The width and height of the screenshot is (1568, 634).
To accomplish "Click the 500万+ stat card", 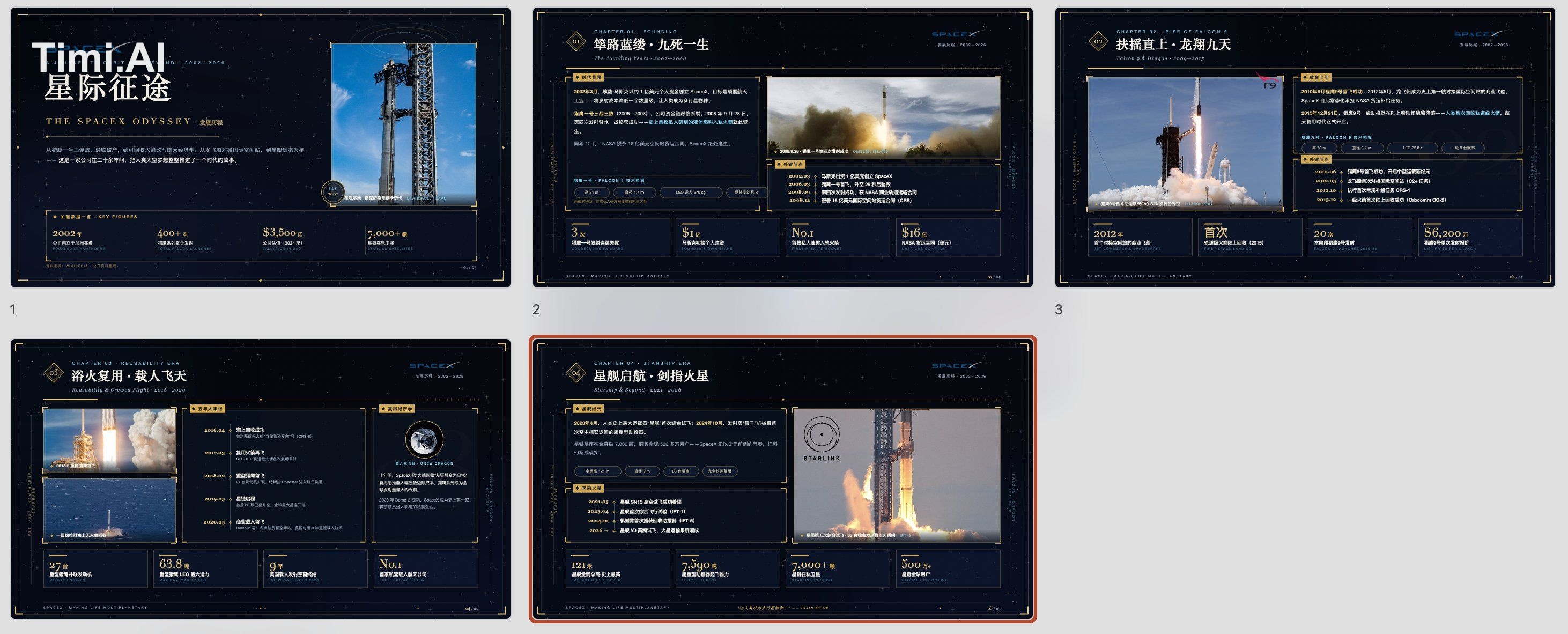I will pos(948,568).
